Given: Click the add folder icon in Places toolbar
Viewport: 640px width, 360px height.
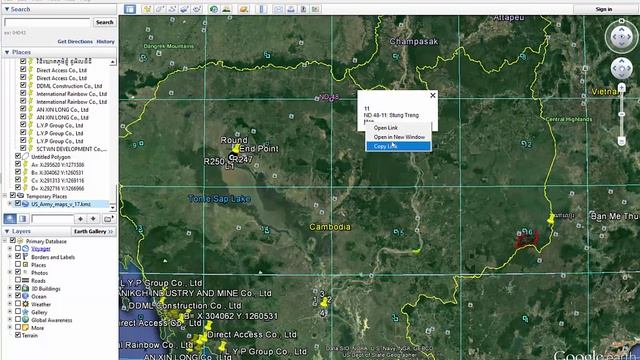Looking at the screenshot, I should [108, 219].
